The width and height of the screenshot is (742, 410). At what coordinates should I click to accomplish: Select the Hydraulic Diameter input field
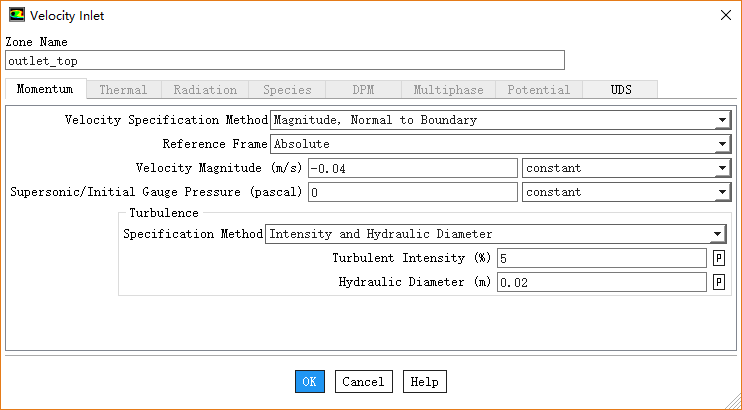tap(601, 282)
